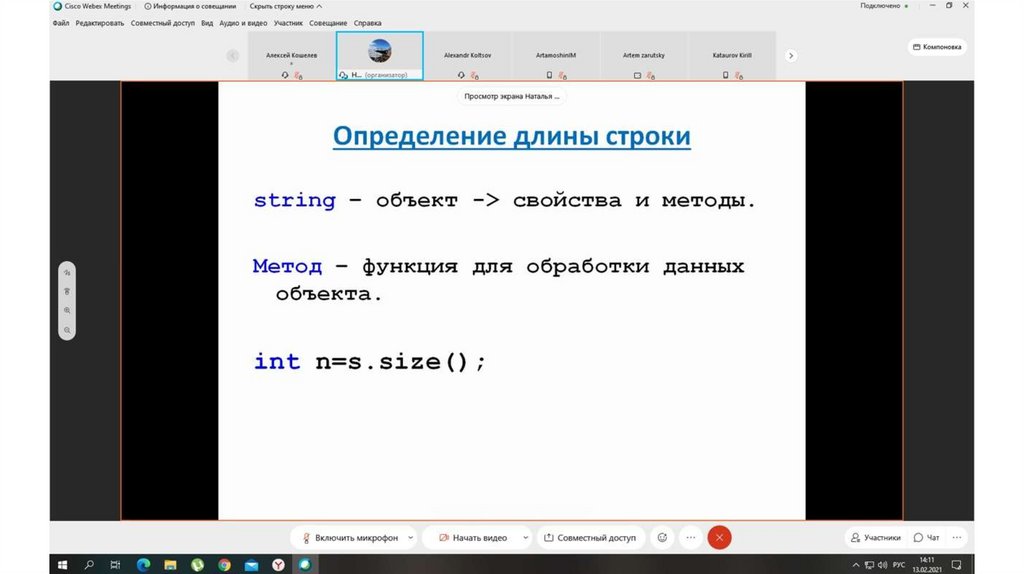The image size is (1024, 574).
Task: Open Mail app from taskbar
Action: [251, 565]
